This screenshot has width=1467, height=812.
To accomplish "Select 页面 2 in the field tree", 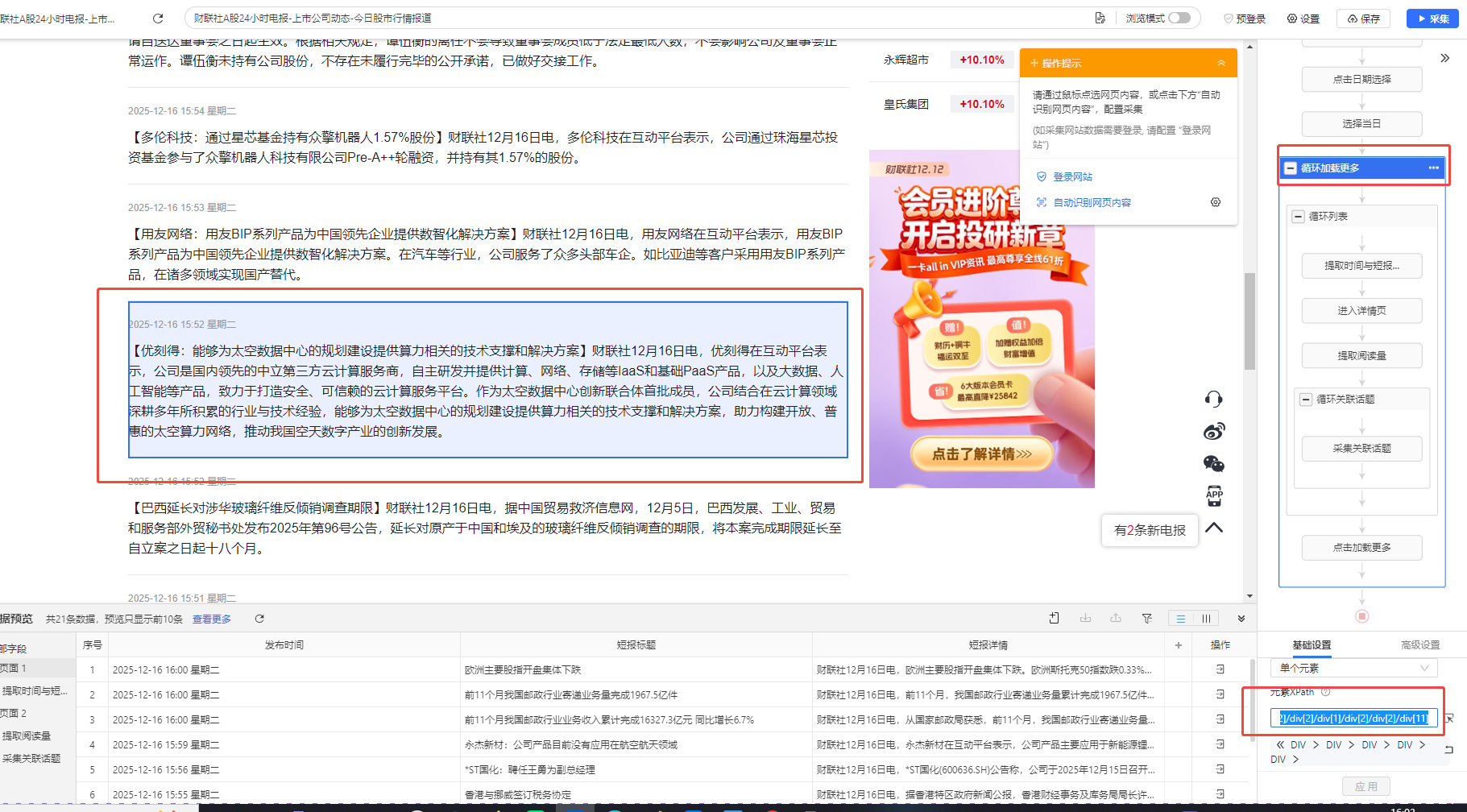I will 13,714.
